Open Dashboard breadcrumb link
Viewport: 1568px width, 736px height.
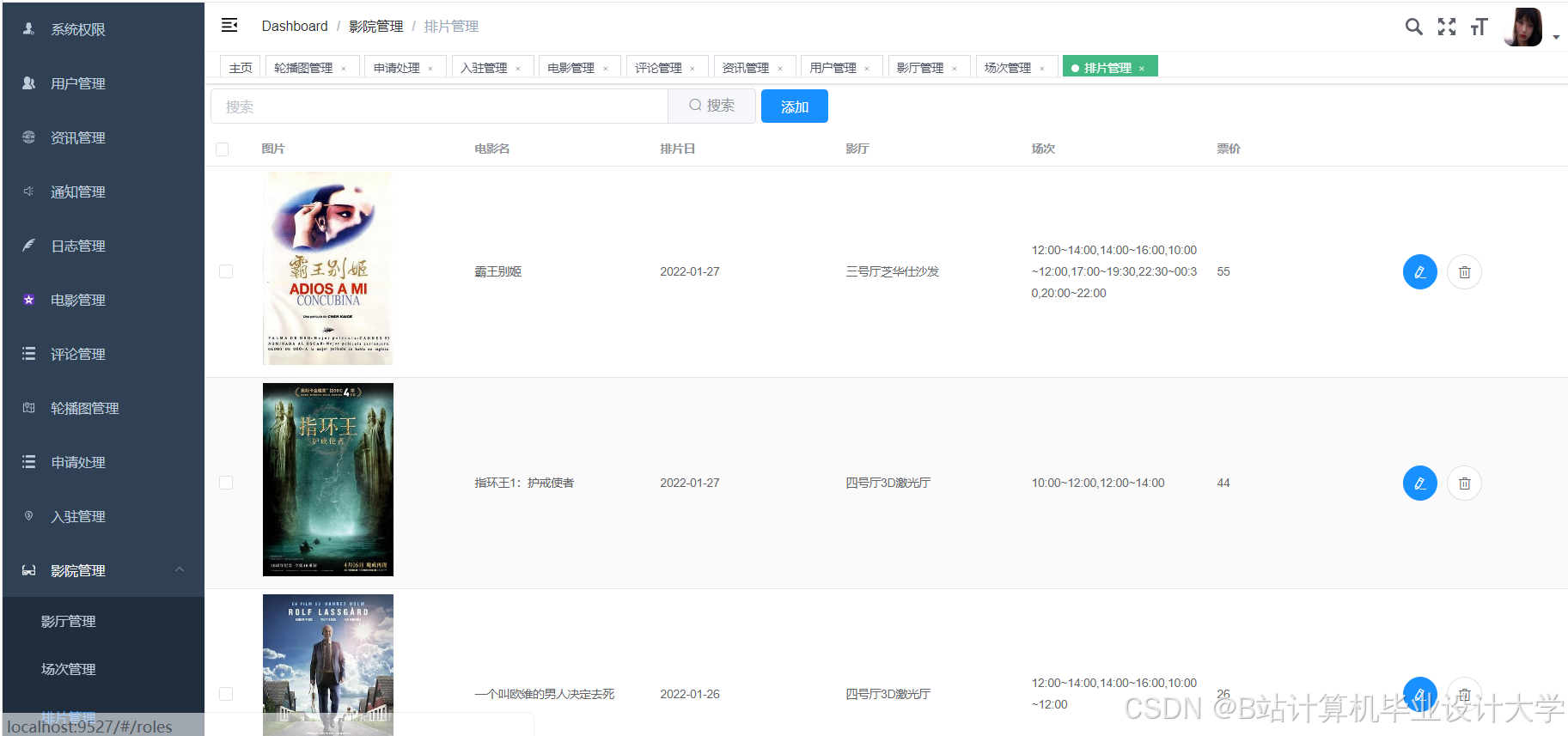295,26
